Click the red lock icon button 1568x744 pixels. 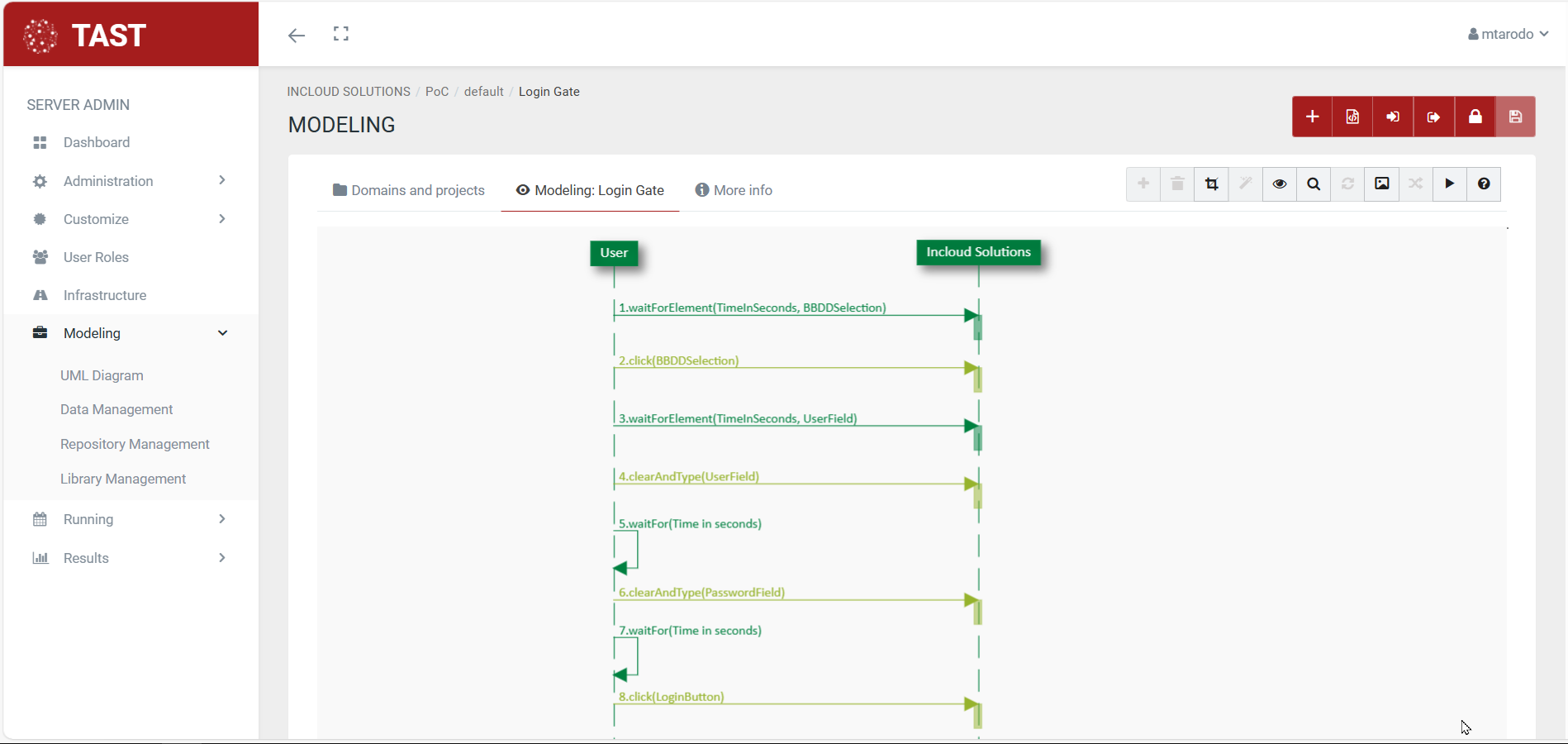1475,117
